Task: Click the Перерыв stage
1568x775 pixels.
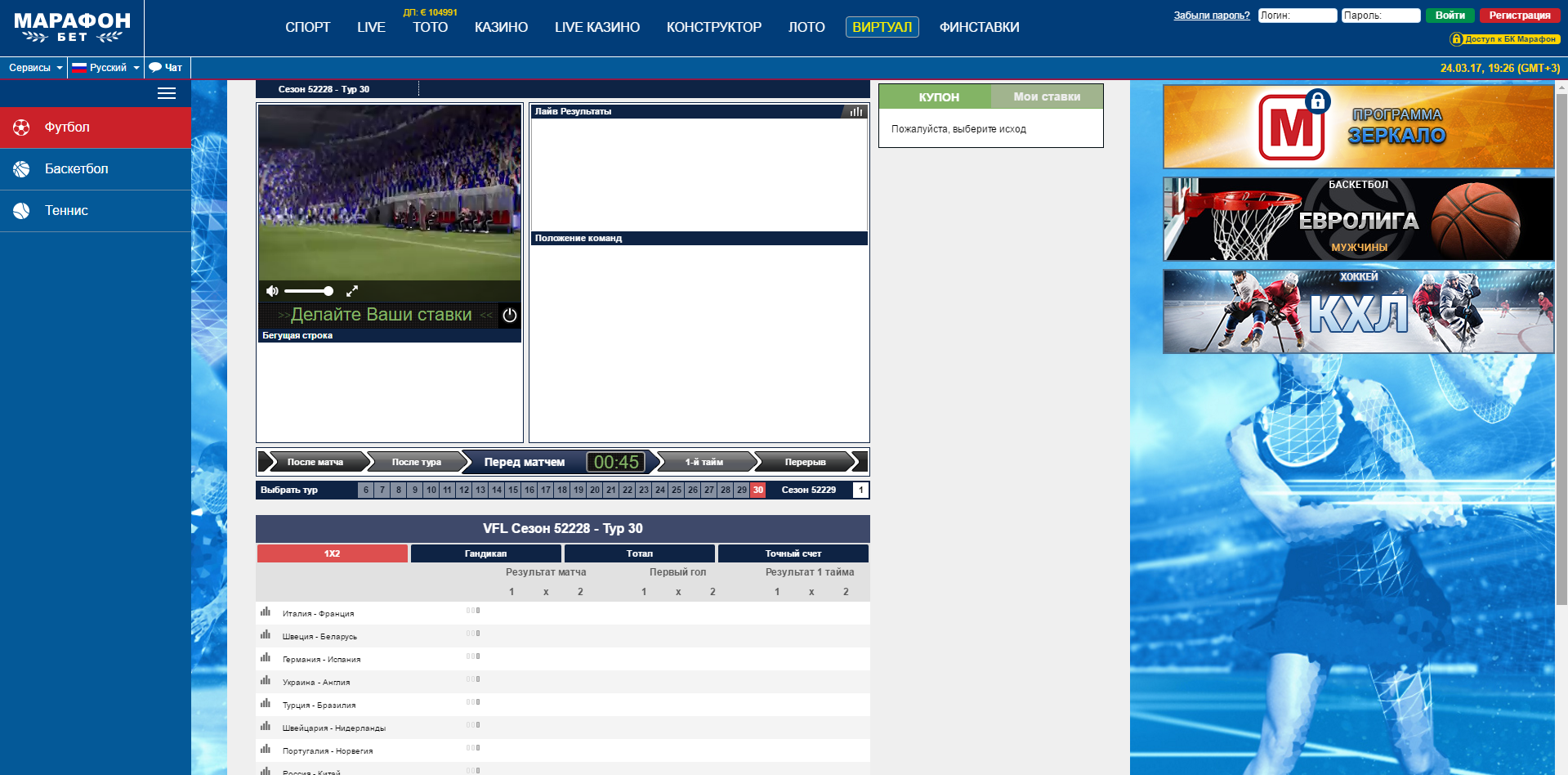Action: coord(806,462)
